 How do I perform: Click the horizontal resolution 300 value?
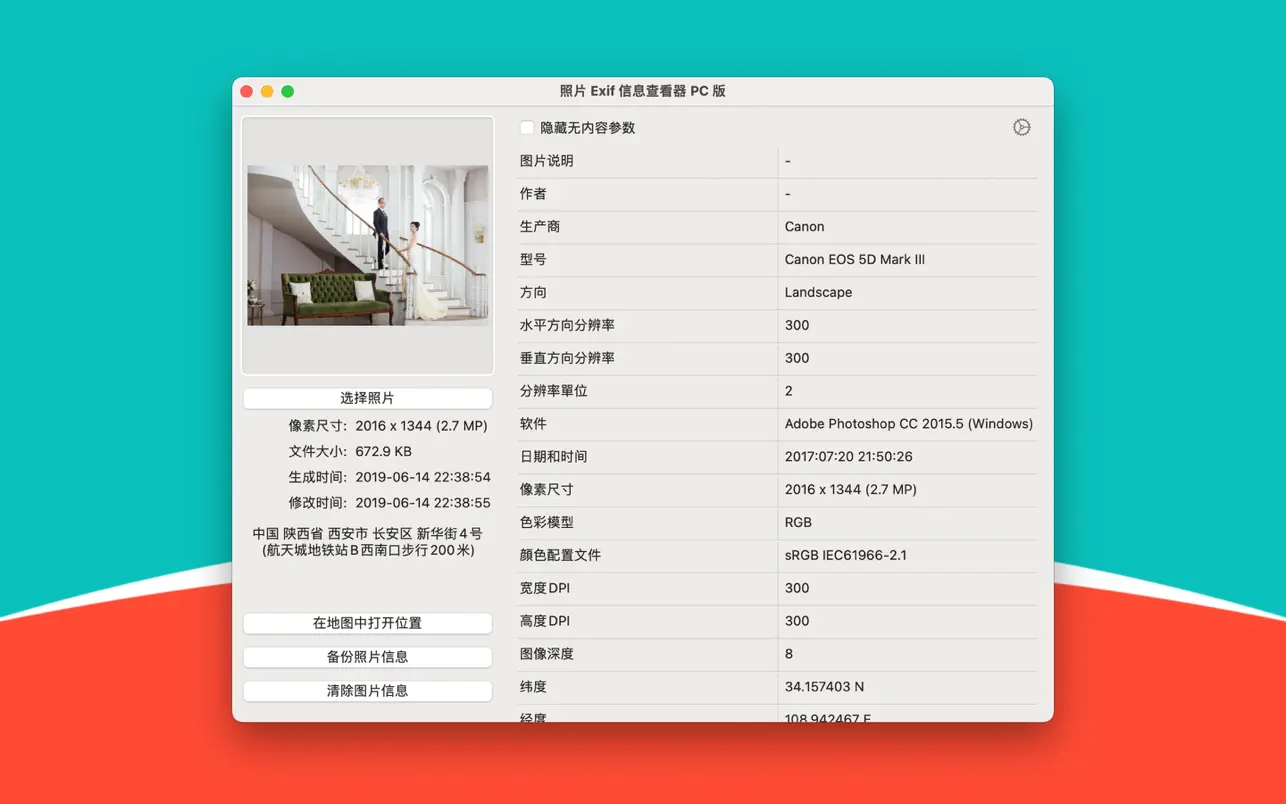pos(796,325)
